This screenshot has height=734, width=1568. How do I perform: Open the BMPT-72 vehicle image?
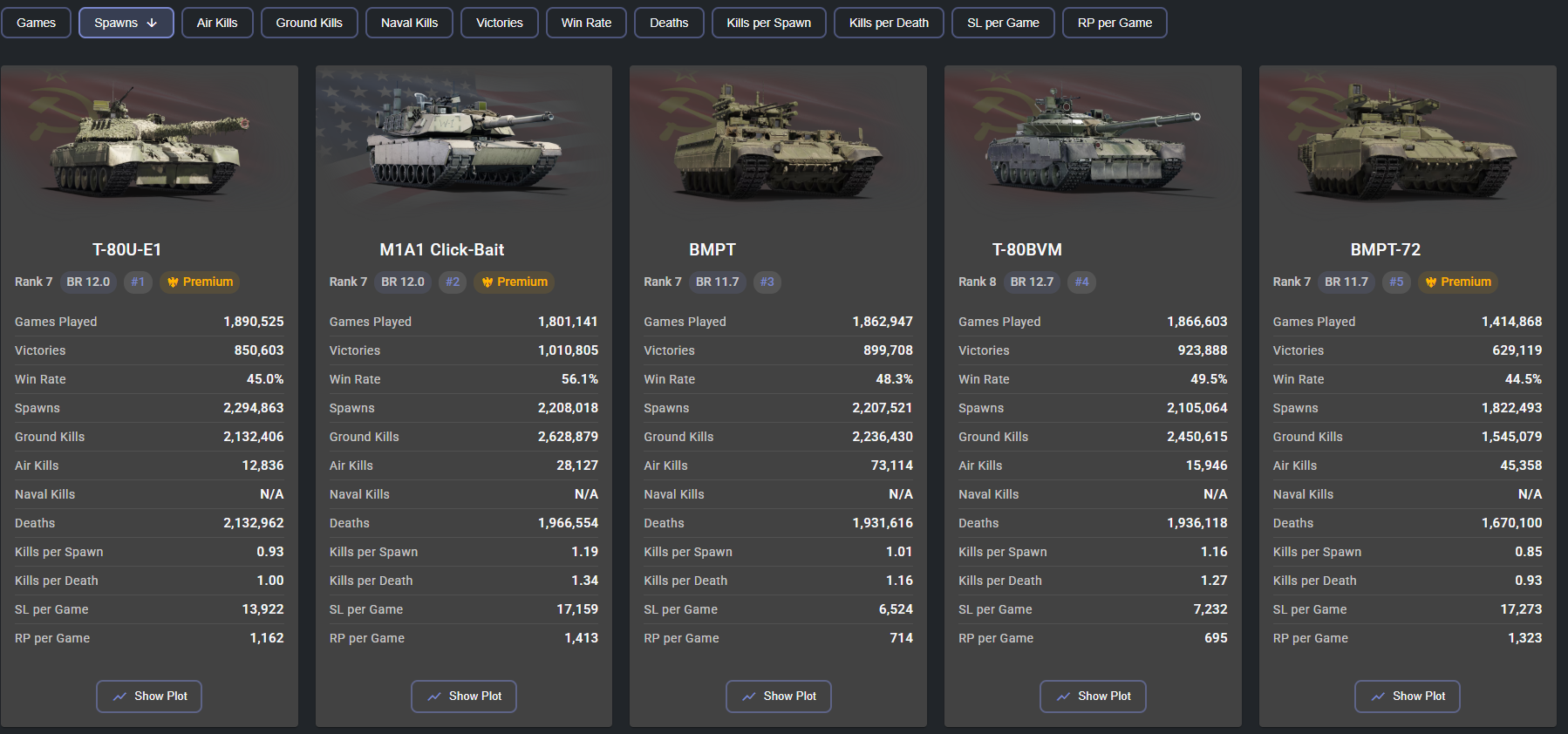tap(1408, 139)
